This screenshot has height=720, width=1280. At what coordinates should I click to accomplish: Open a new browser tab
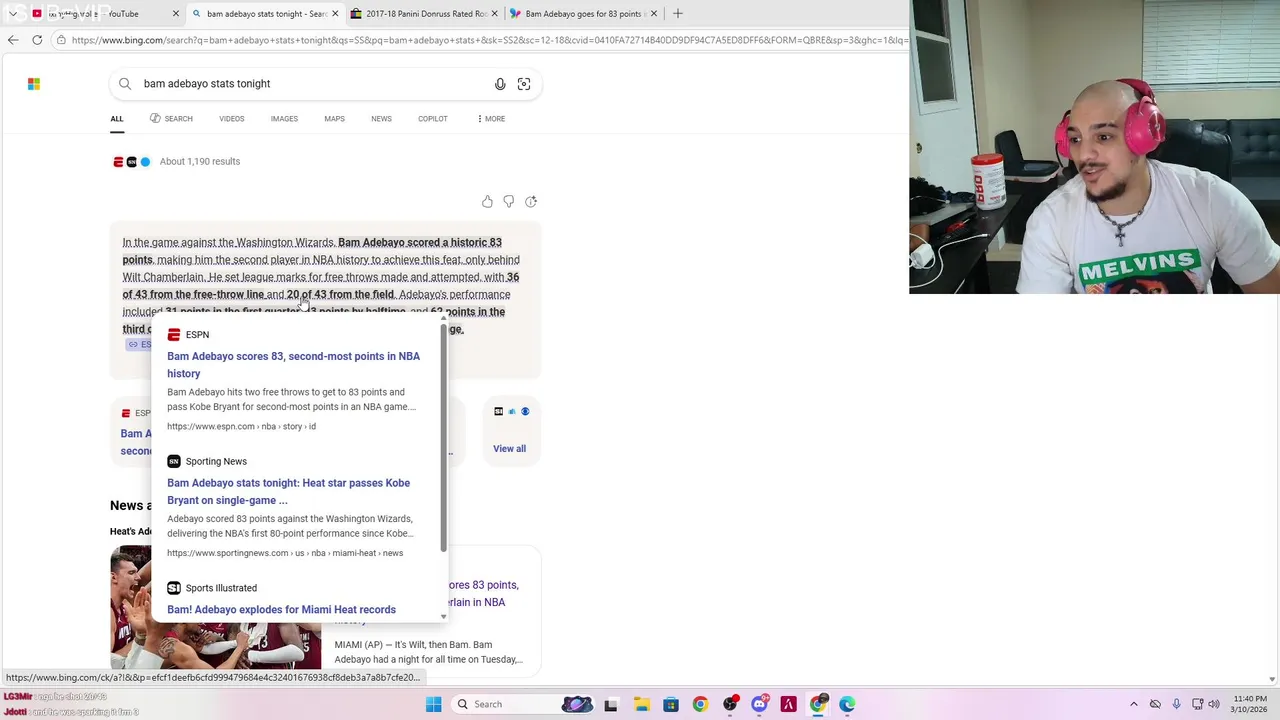click(678, 14)
